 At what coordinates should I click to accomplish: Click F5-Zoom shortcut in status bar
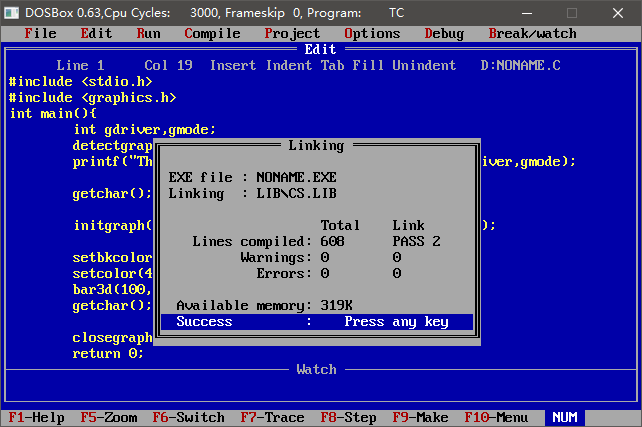click(x=108, y=417)
